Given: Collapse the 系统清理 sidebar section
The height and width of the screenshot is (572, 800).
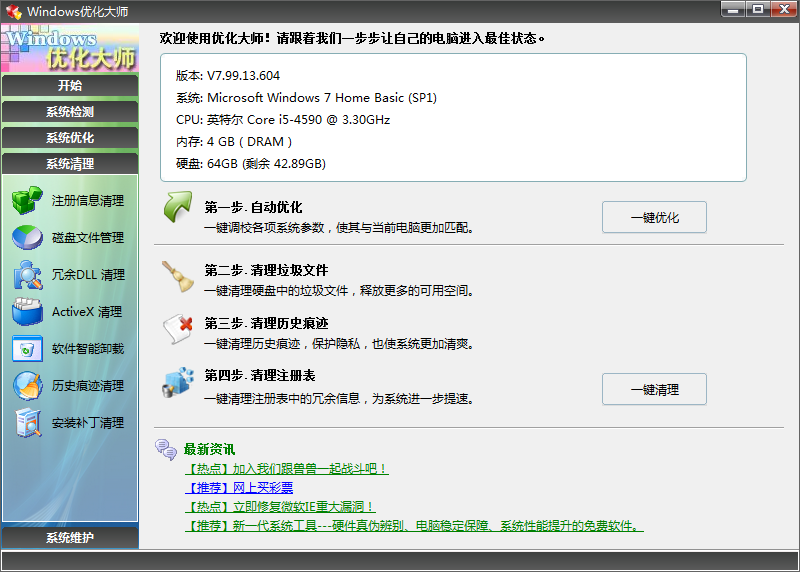Looking at the screenshot, I should 70,164.
